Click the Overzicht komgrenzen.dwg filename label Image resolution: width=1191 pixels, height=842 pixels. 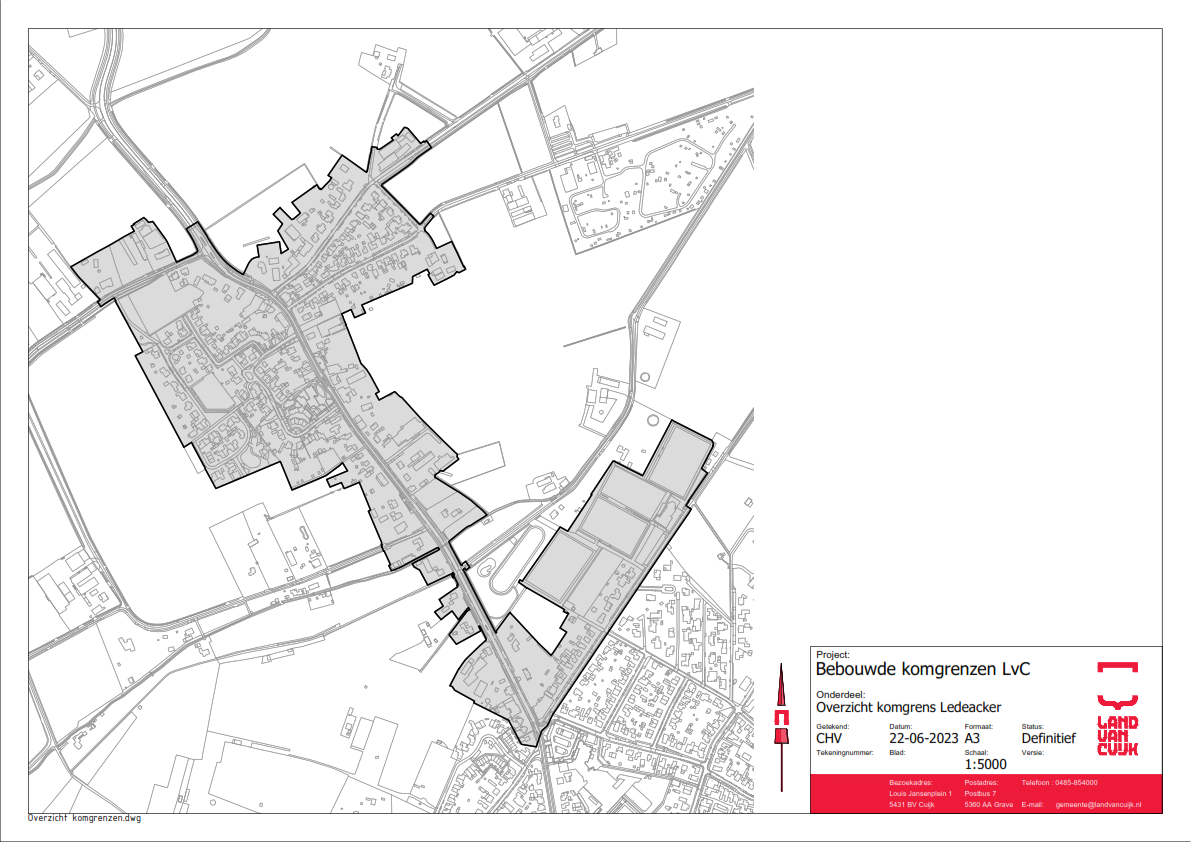tap(85, 818)
